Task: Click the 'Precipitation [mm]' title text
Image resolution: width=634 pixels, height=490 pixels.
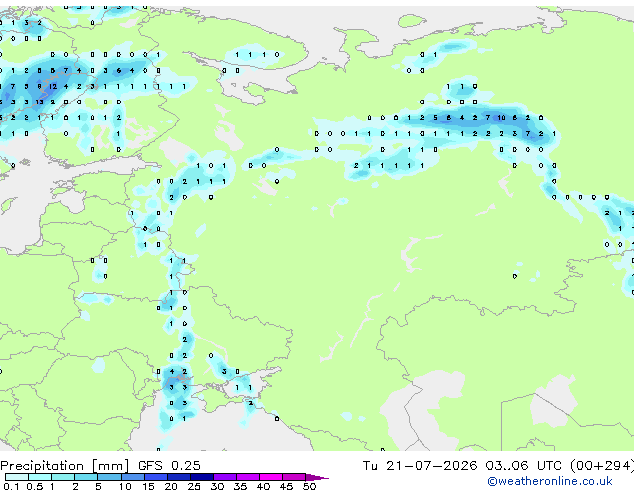Action: point(65,466)
